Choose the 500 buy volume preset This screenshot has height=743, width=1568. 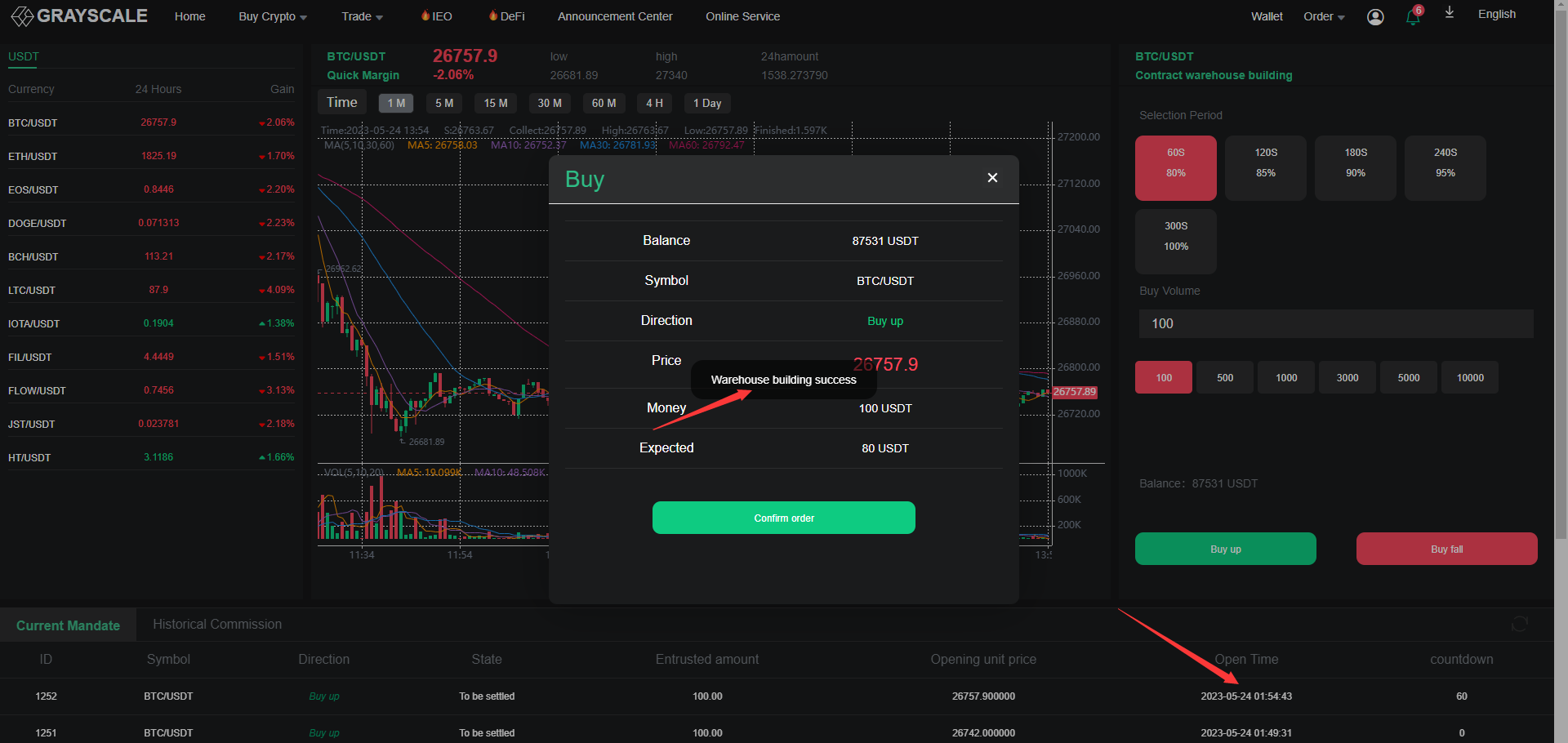[1225, 377]
